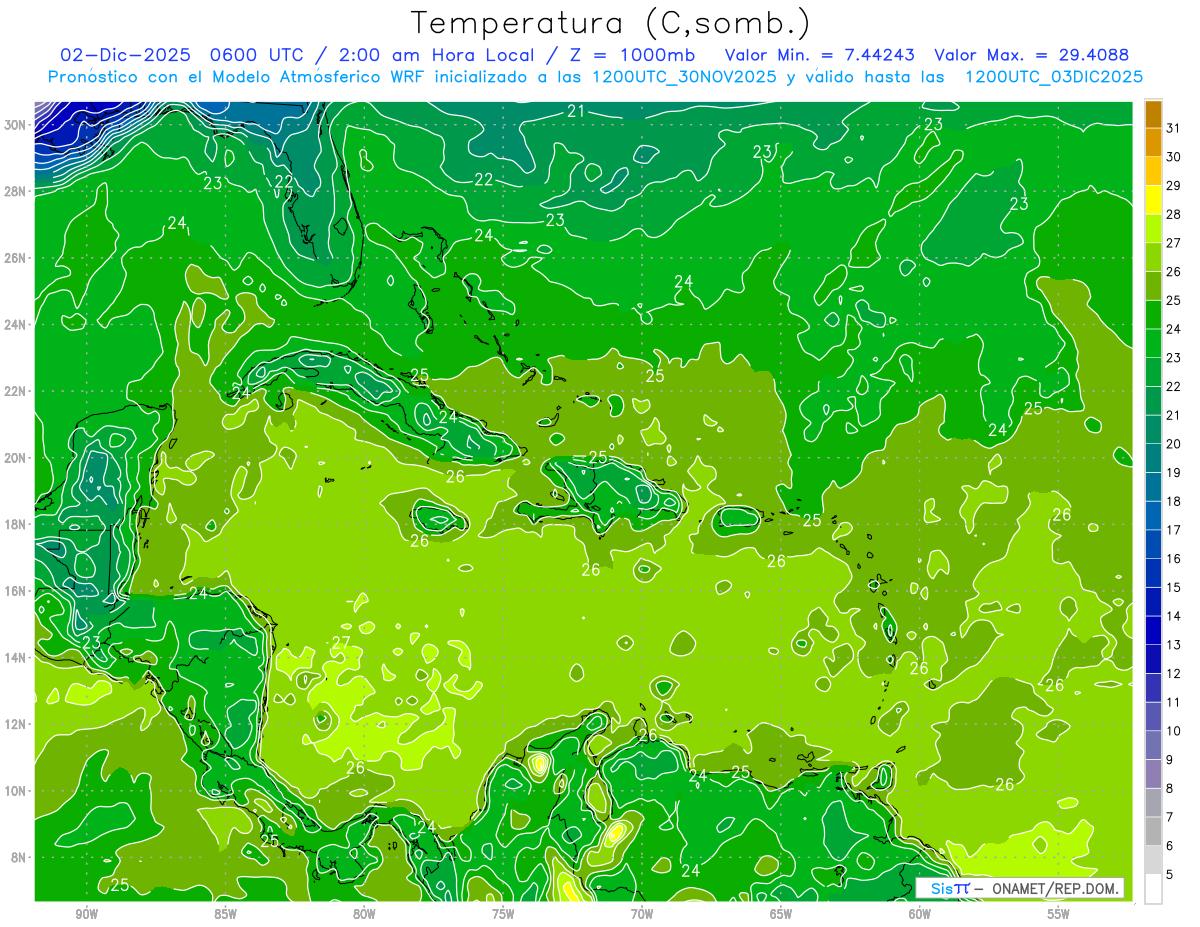
Task: Click the color bar scale value "17"
Action: click(1173, 529)
